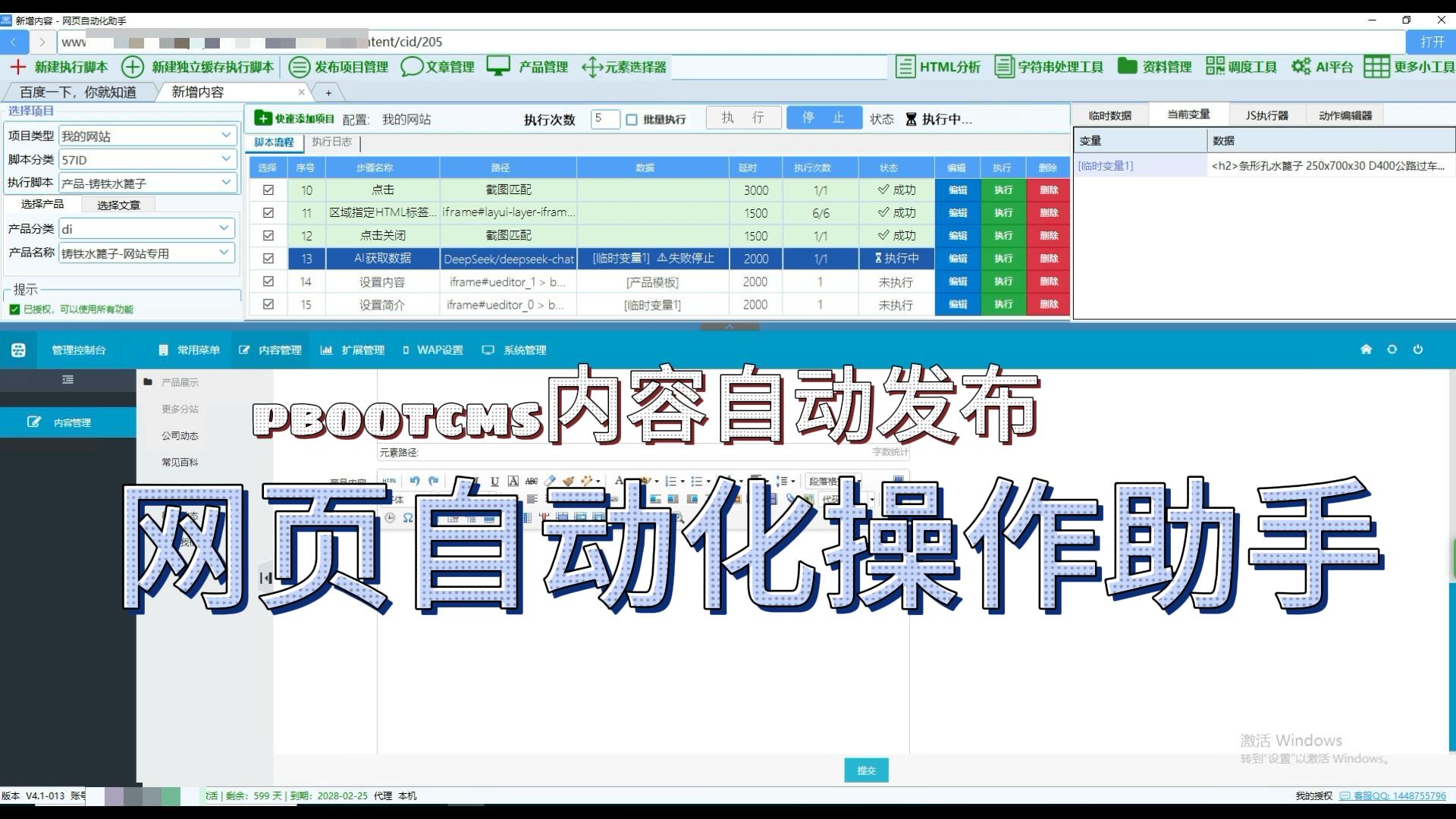Open the WAP设置 menu in the CMS
The height and width of the screenshot is (819, 1456).
coord(432,350)
